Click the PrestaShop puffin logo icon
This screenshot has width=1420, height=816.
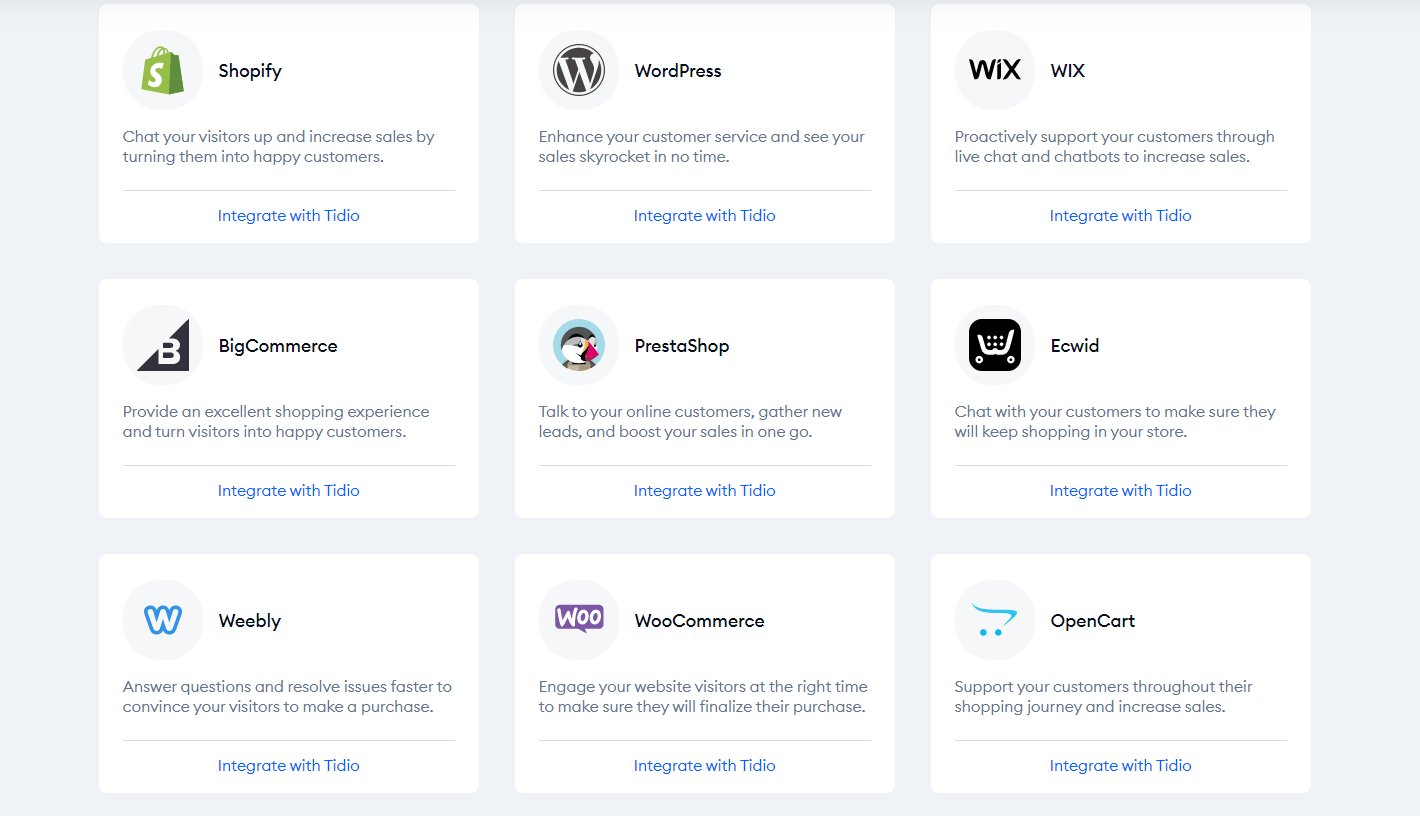(x=579, y=345)
